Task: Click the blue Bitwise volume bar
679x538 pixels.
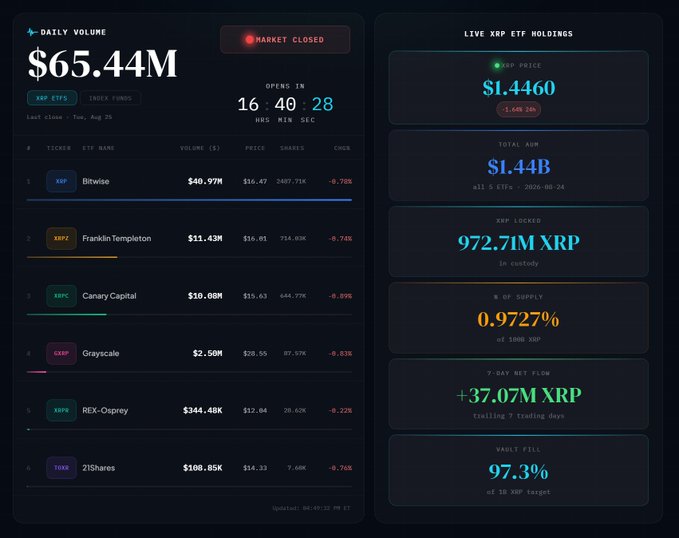Action: [x=189, y=200]
